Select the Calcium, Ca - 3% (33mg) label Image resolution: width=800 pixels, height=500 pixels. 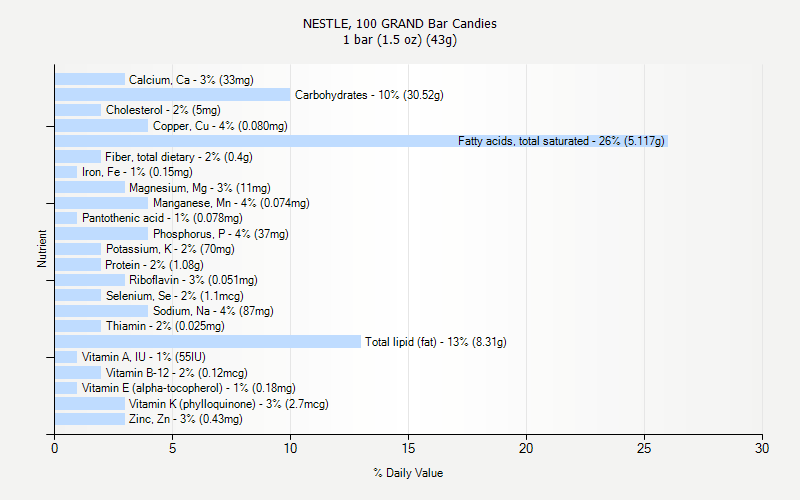pyautogui.click(x=191, y=80)
